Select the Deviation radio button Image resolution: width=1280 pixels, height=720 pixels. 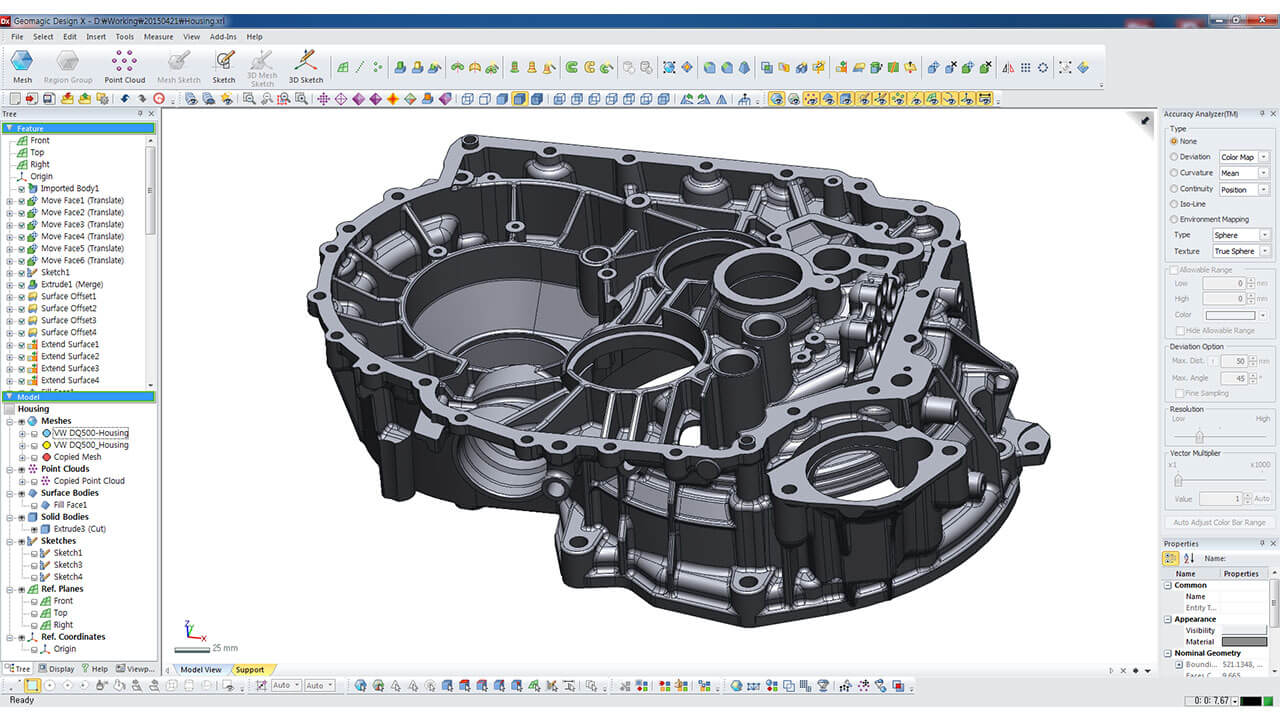pos(1174,157)
